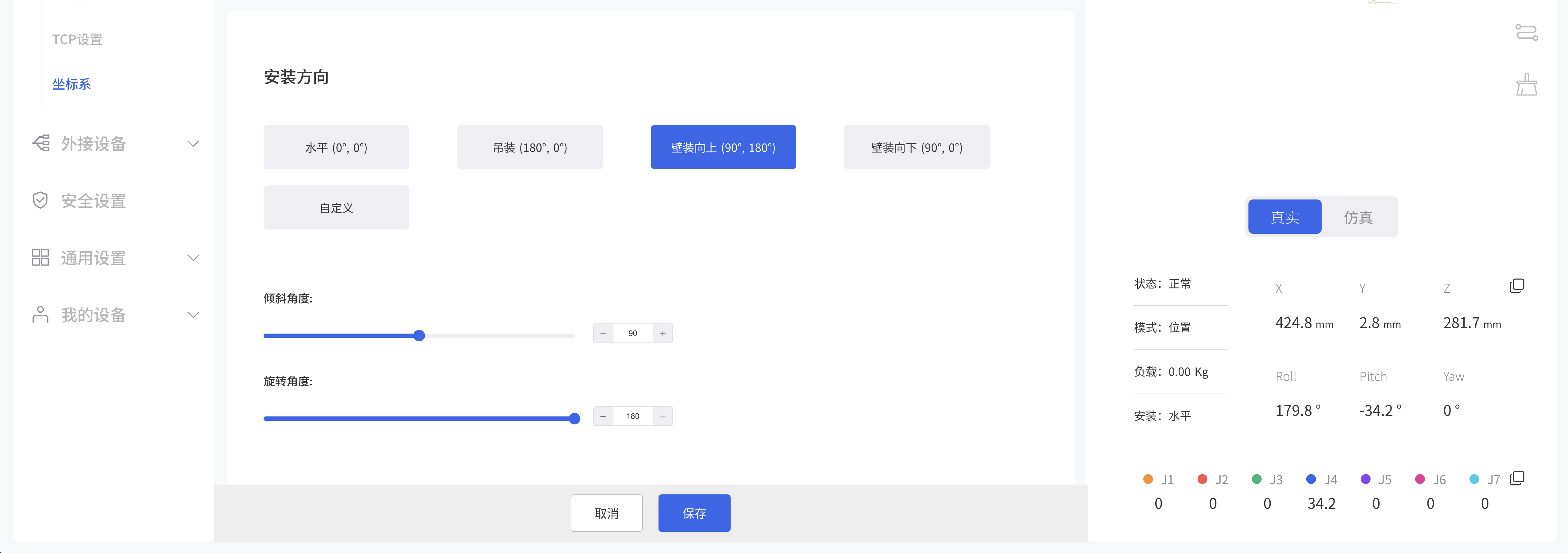Expand the 通用设置 chevron
The width and height of the screenshot is (1568, 553).
[193, 257]
